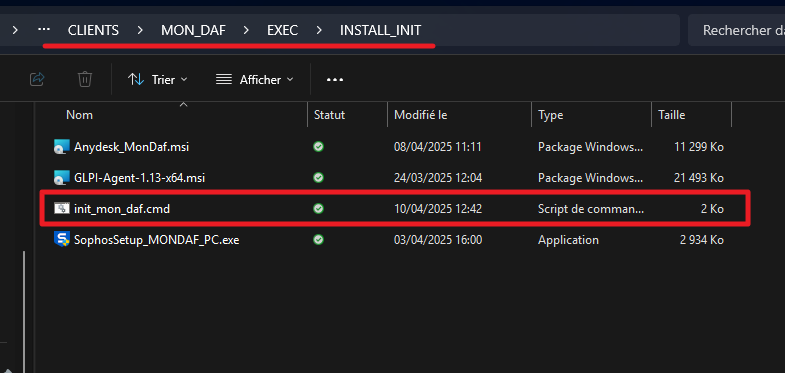This screenshot has height=373, width=785.
Task: Expand chevron between EXEC and INSTALL_INIT
Action: click(319, 31)
